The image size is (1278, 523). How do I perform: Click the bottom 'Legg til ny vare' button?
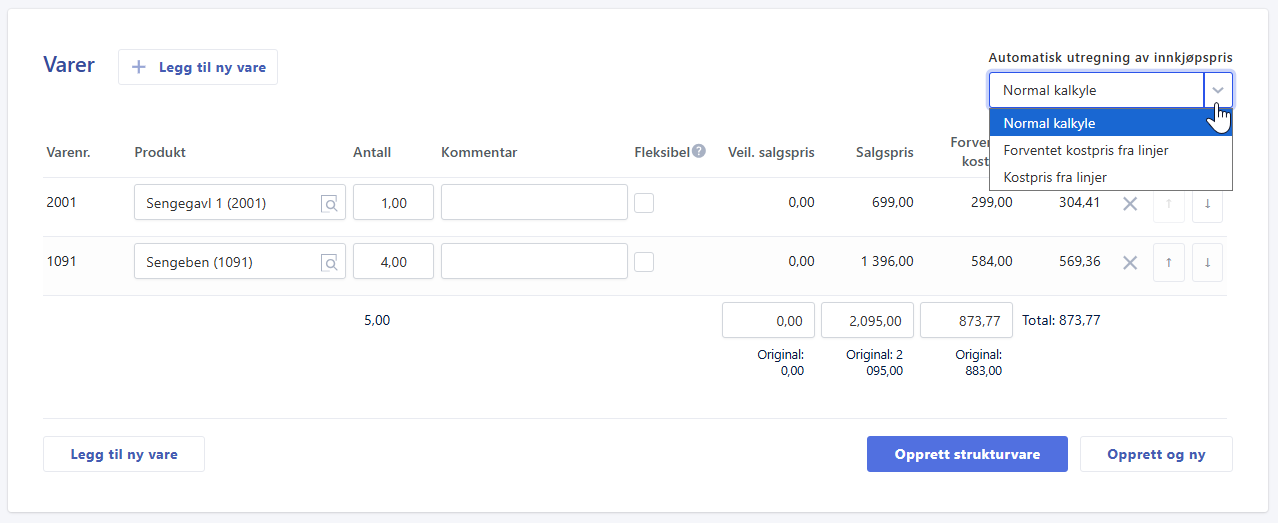point(124,454)
